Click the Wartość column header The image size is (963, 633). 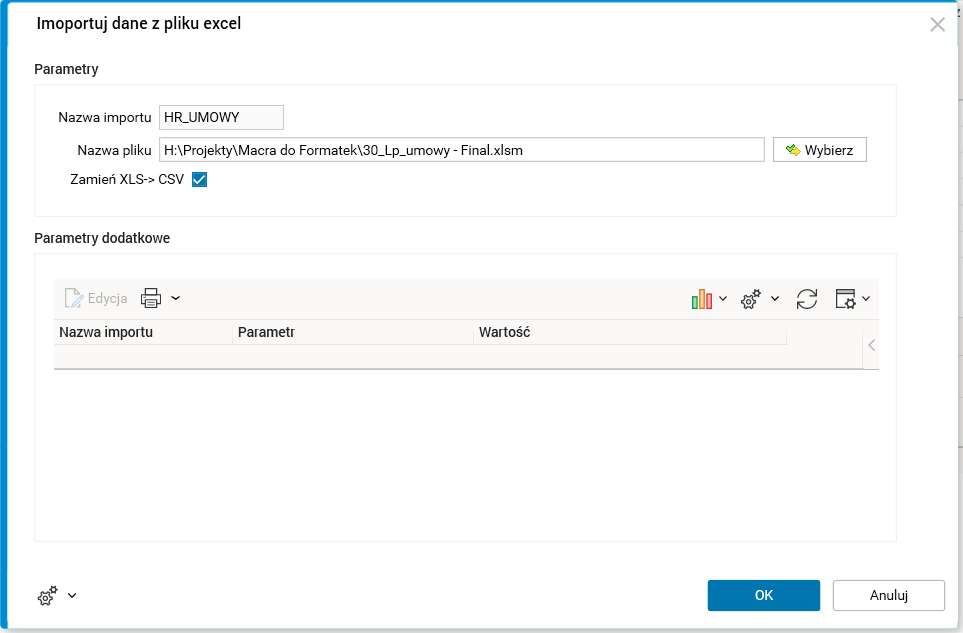tap(629, 332)
